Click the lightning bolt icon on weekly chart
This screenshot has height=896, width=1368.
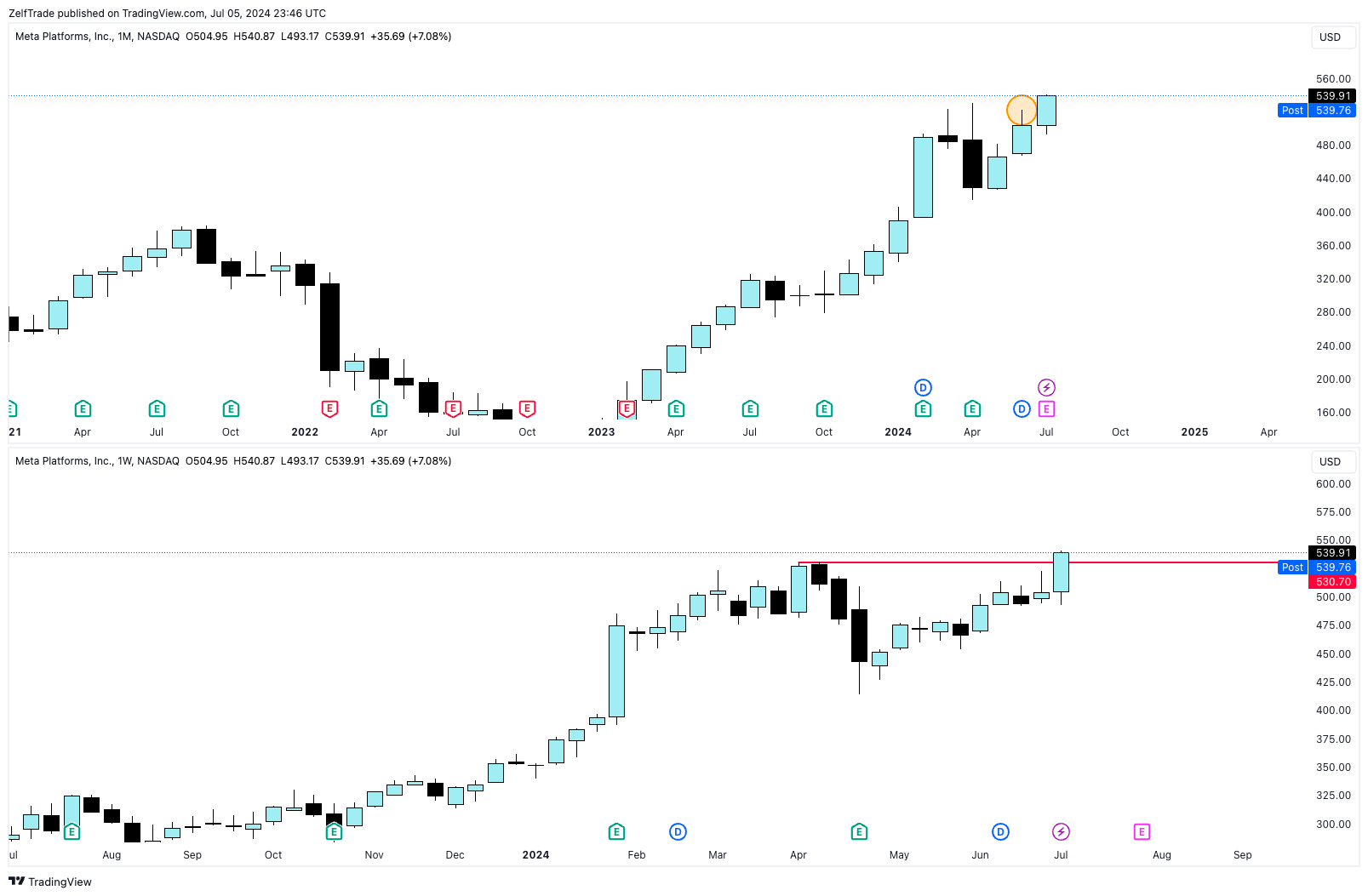click(x=1061, y=831)
